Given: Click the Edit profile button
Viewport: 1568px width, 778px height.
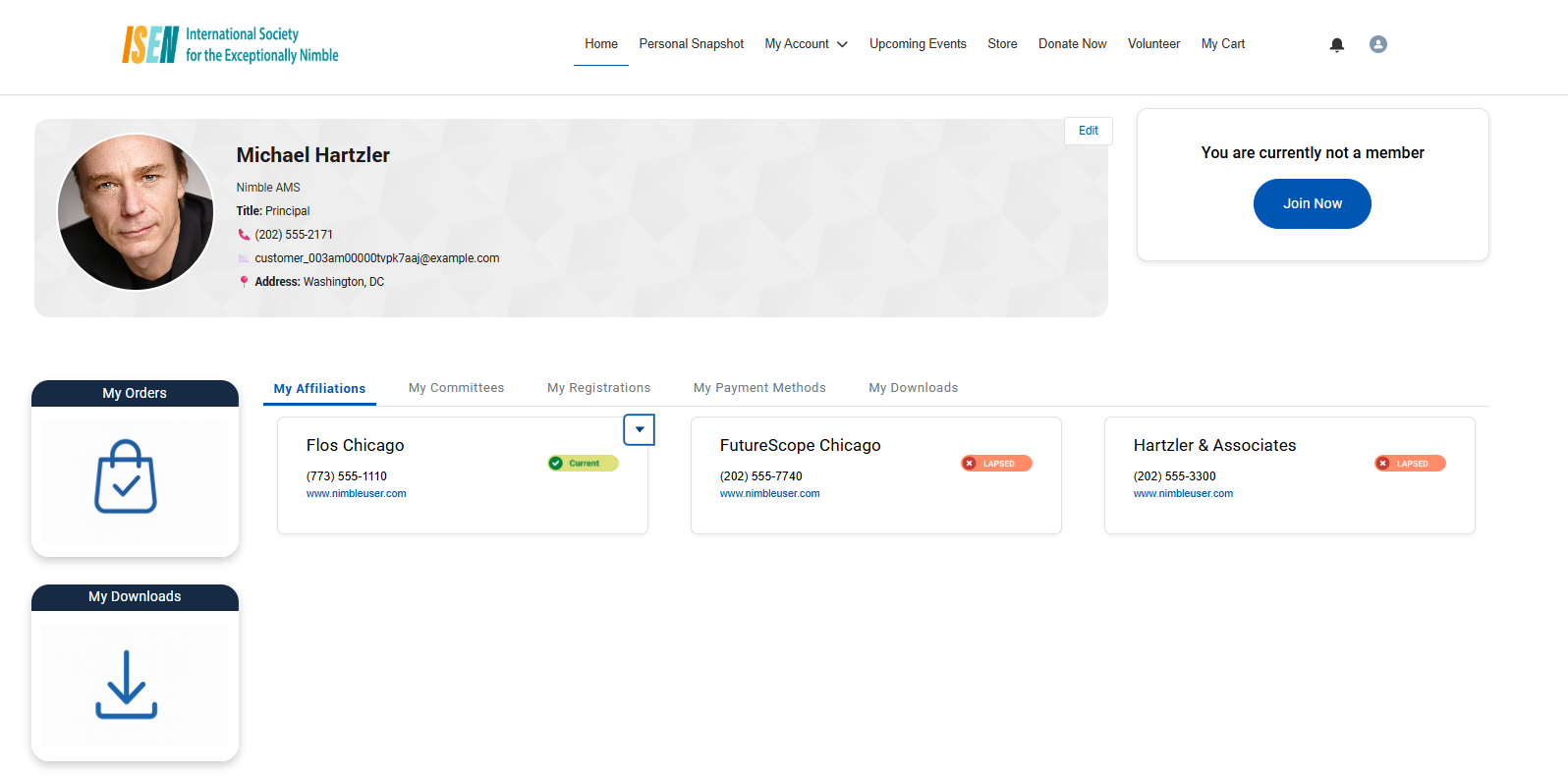Looking at the screenshot, I should point(1088,131).
